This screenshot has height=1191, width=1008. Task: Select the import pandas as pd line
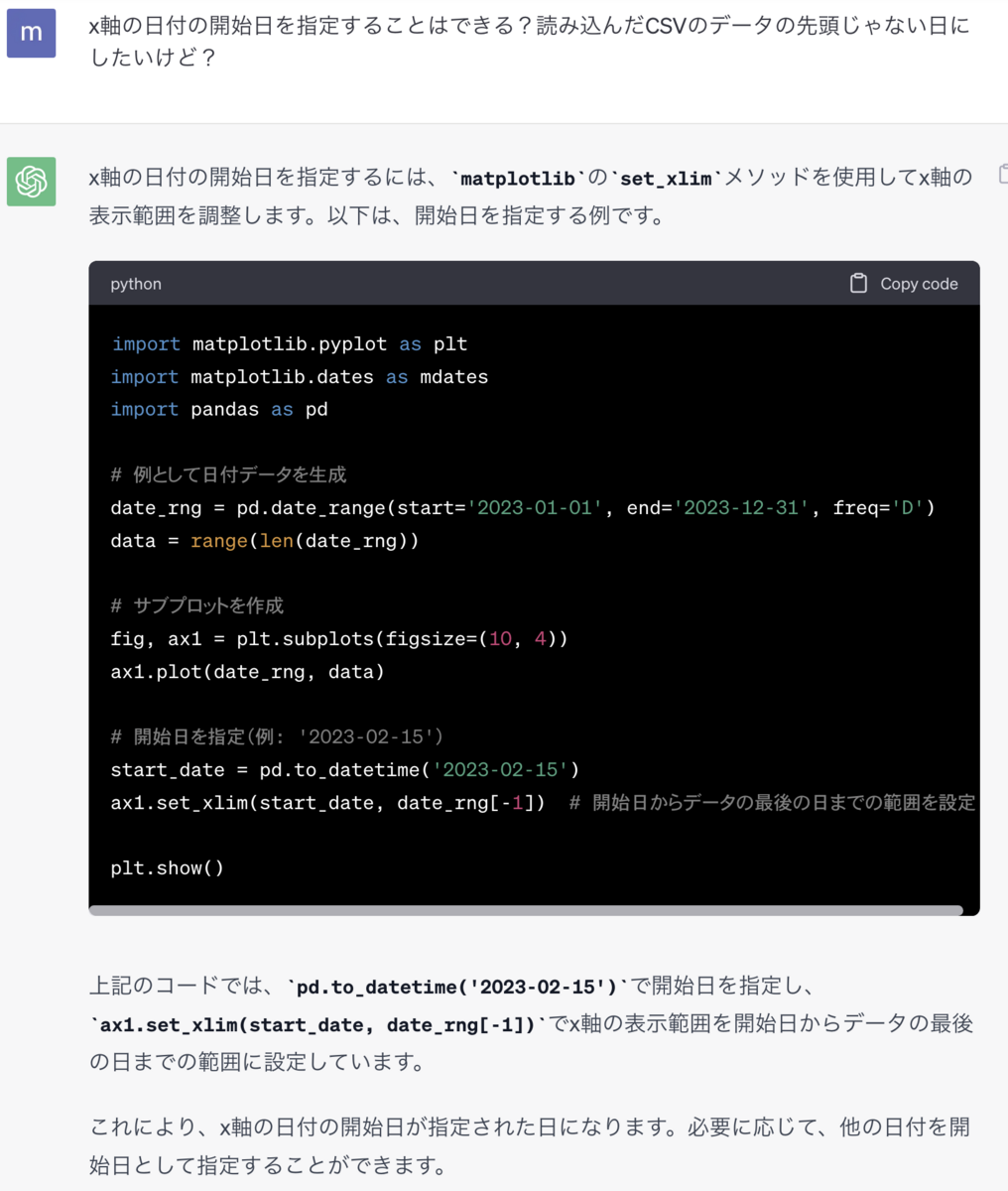tap(219, 409)
